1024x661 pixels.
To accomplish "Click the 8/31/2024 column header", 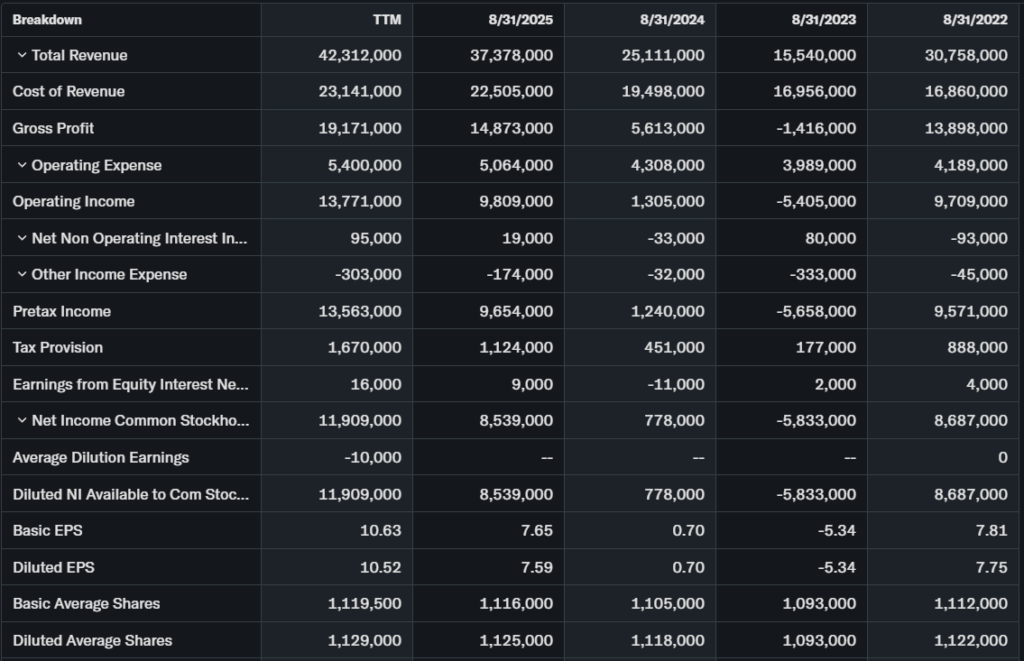I will point(672,19).
